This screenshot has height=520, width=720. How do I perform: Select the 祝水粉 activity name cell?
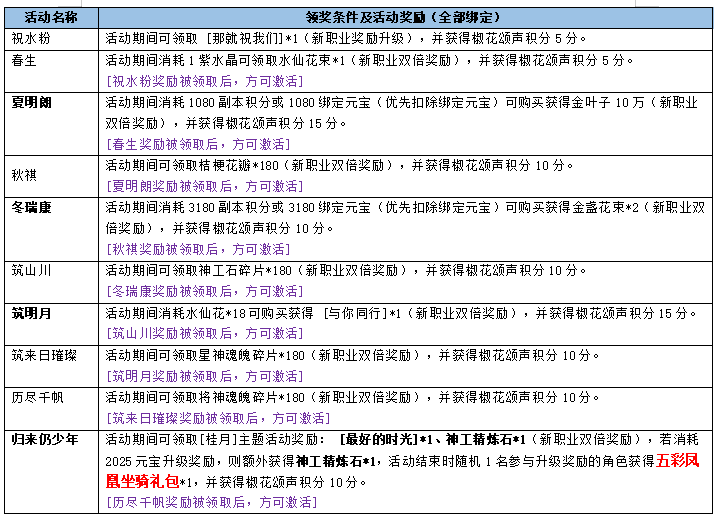[x=51, y=39]
